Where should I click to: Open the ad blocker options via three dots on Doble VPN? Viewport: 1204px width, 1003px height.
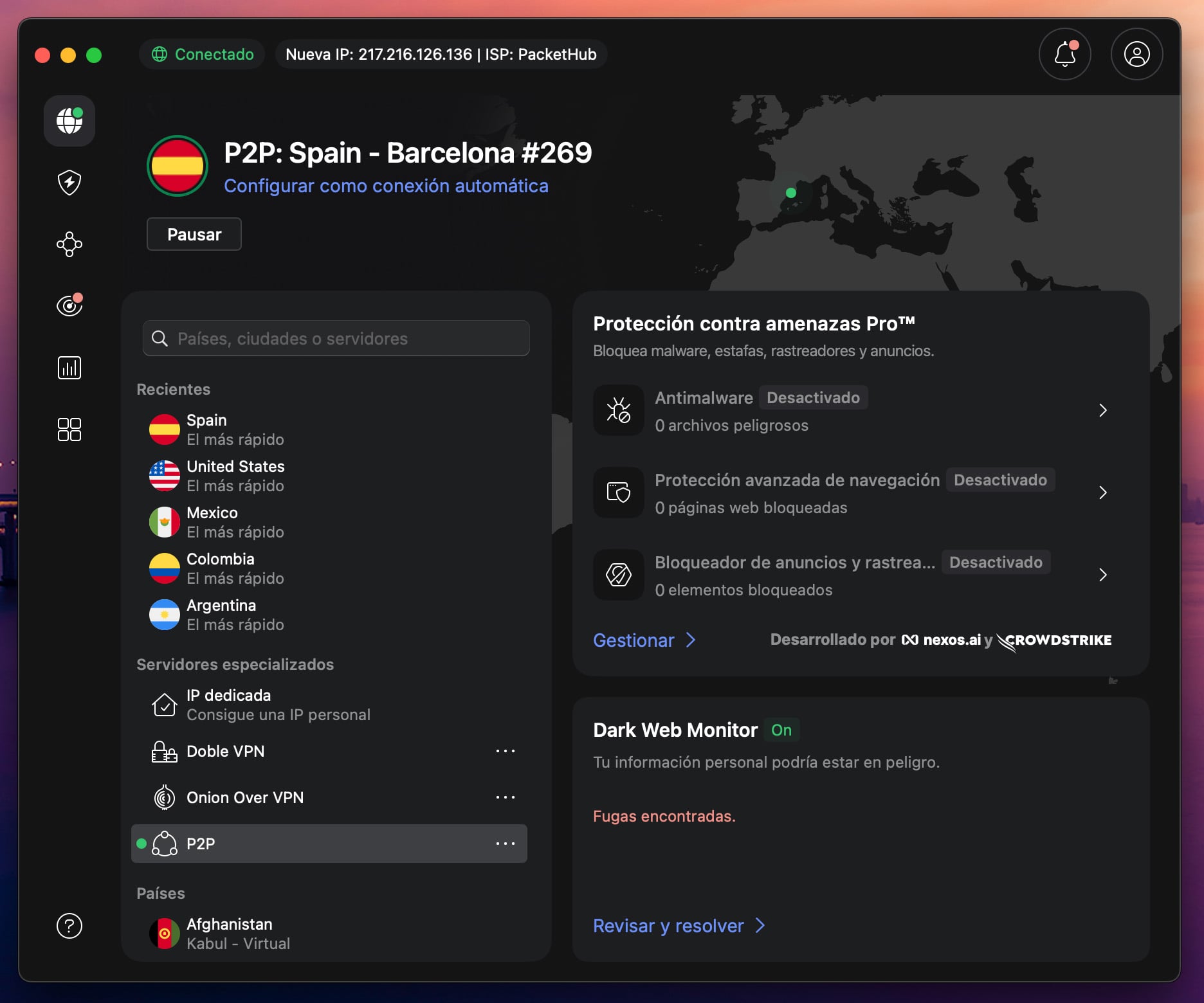pyautogui.click(x=506, y=751)
